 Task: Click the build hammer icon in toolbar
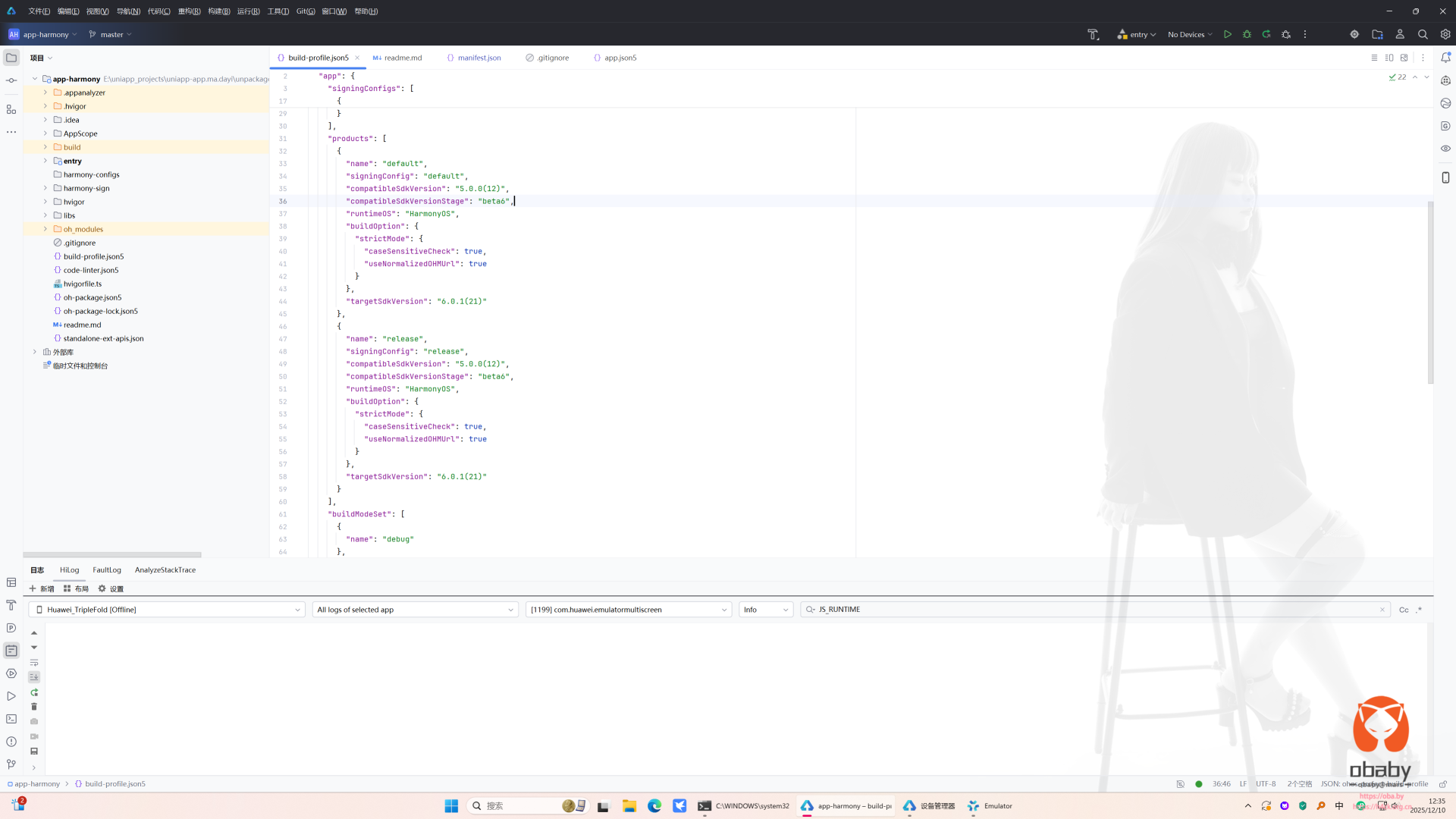[1093, 34]
